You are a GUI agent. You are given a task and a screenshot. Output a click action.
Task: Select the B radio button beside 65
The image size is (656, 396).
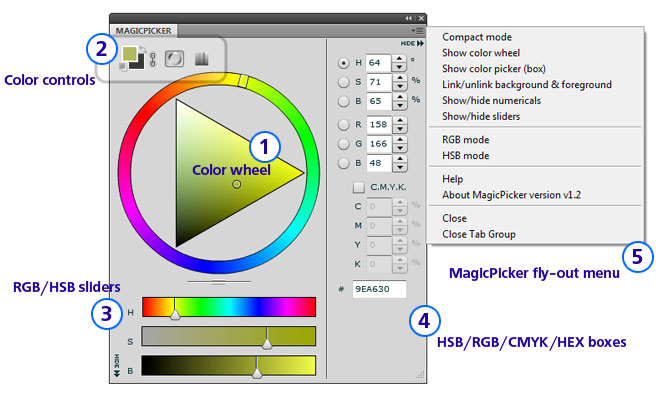tap(343, 101)
